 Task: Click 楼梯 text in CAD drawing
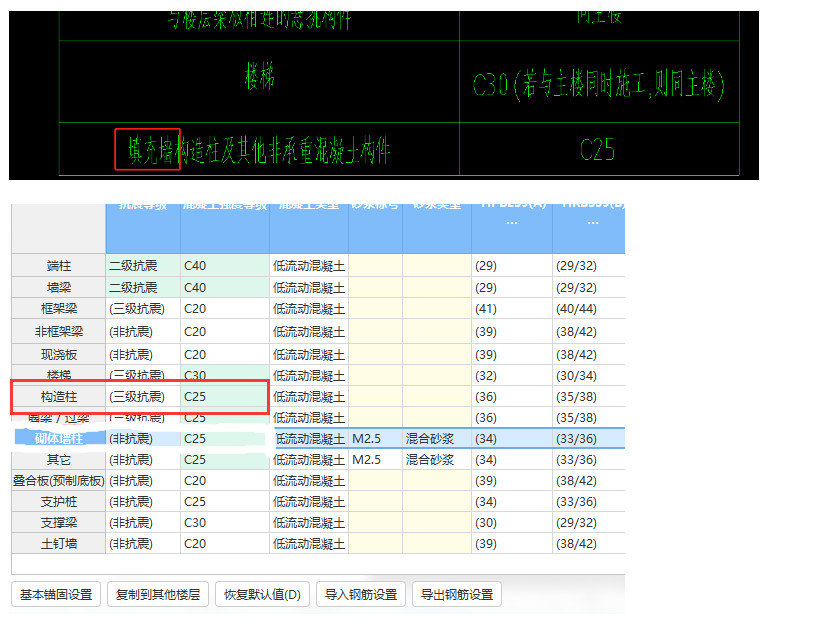click(259, 76)
